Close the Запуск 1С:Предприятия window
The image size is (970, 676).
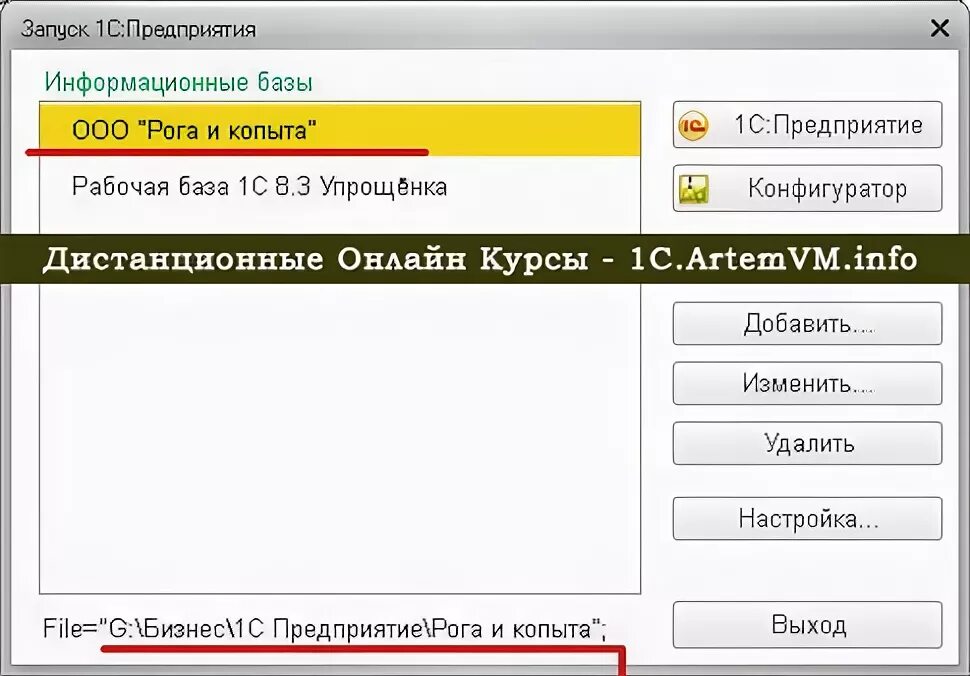pos(940,28)
